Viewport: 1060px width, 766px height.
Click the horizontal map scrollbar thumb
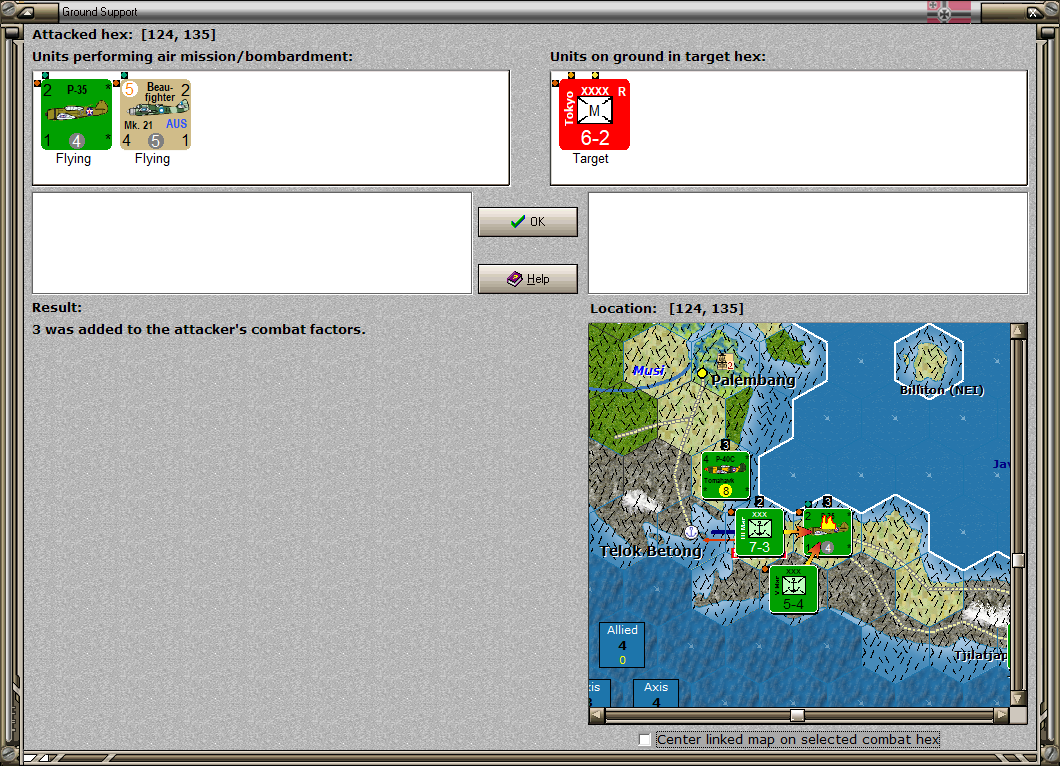798,715
